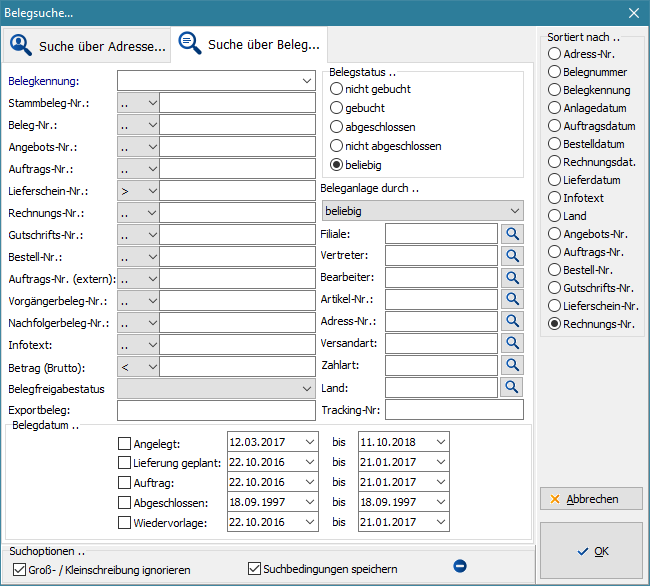Screen dimensions: 650x586
Task: Open the Adress-Nr. lookup magnifier
Action: (x=512, y=321)
